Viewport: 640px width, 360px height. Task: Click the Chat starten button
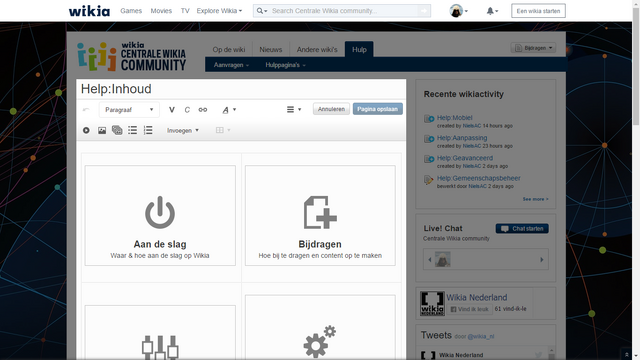(522, 229)
